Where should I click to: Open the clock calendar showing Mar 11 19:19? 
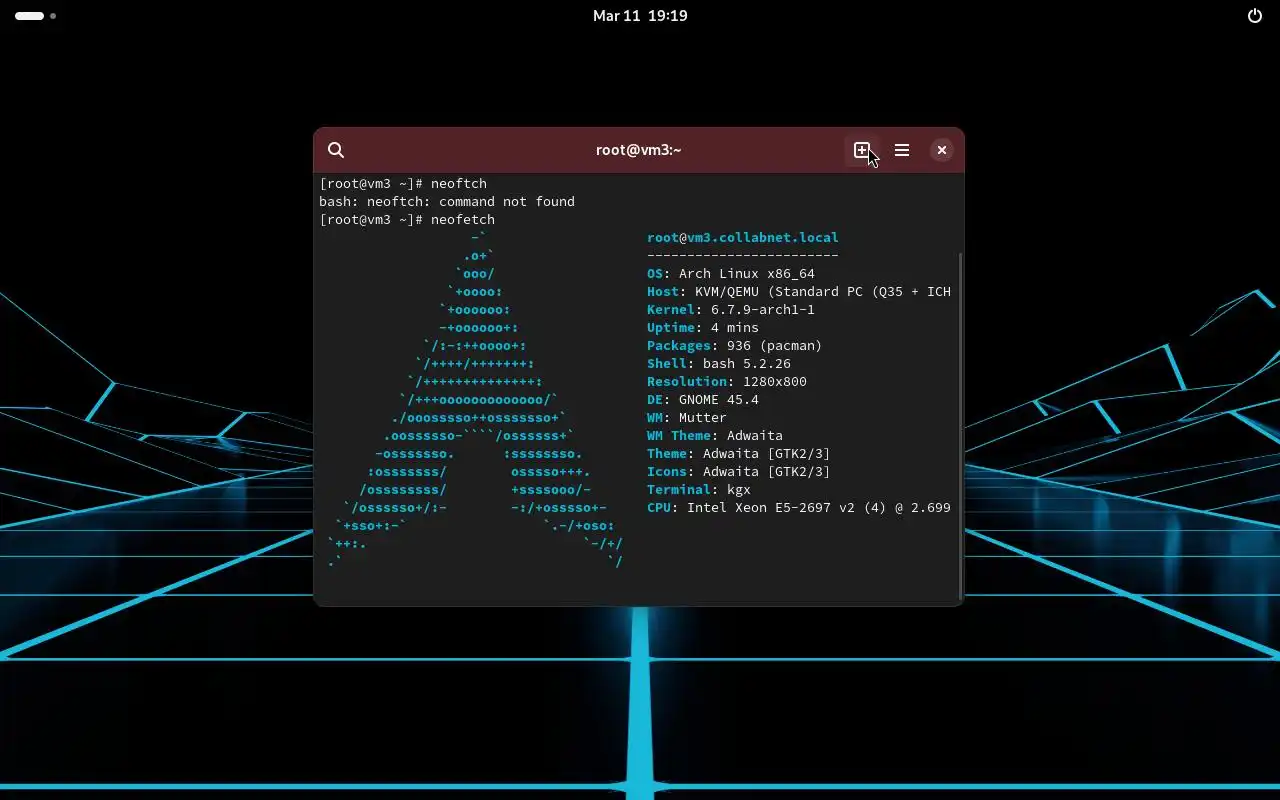coord(640,16)
